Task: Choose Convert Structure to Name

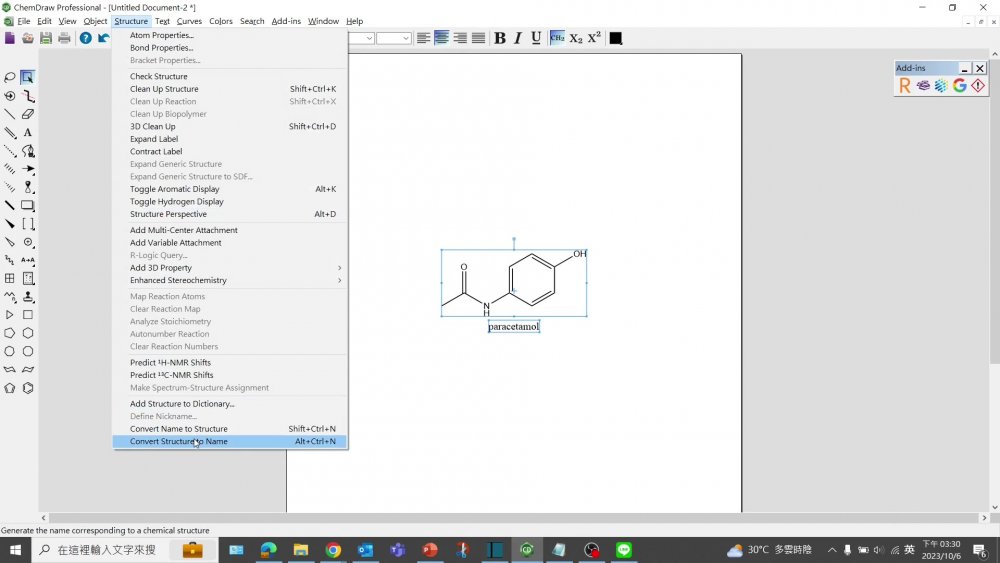Action: click(179, 442)
